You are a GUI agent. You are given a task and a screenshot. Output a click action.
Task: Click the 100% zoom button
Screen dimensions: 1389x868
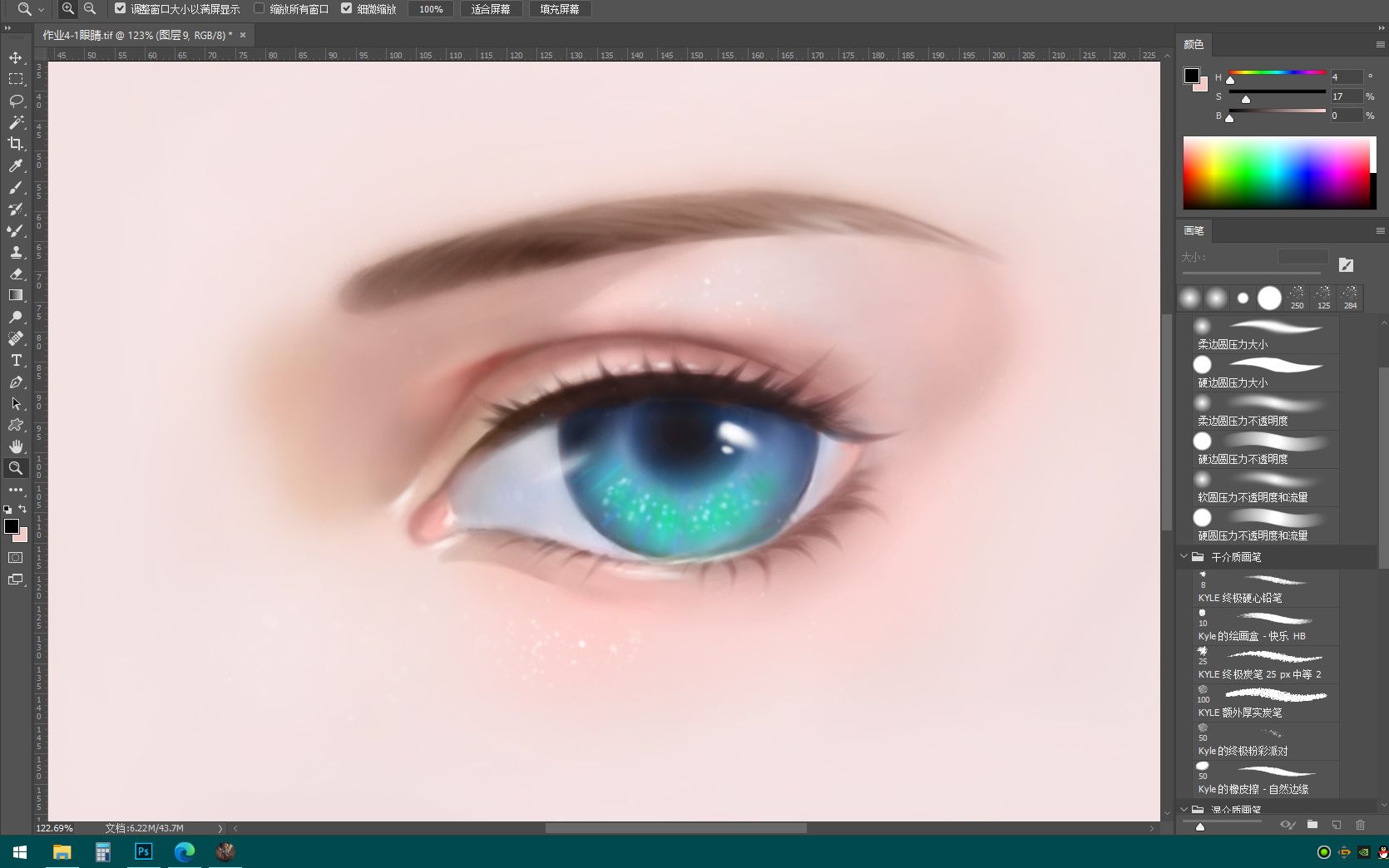coord(431,9)
